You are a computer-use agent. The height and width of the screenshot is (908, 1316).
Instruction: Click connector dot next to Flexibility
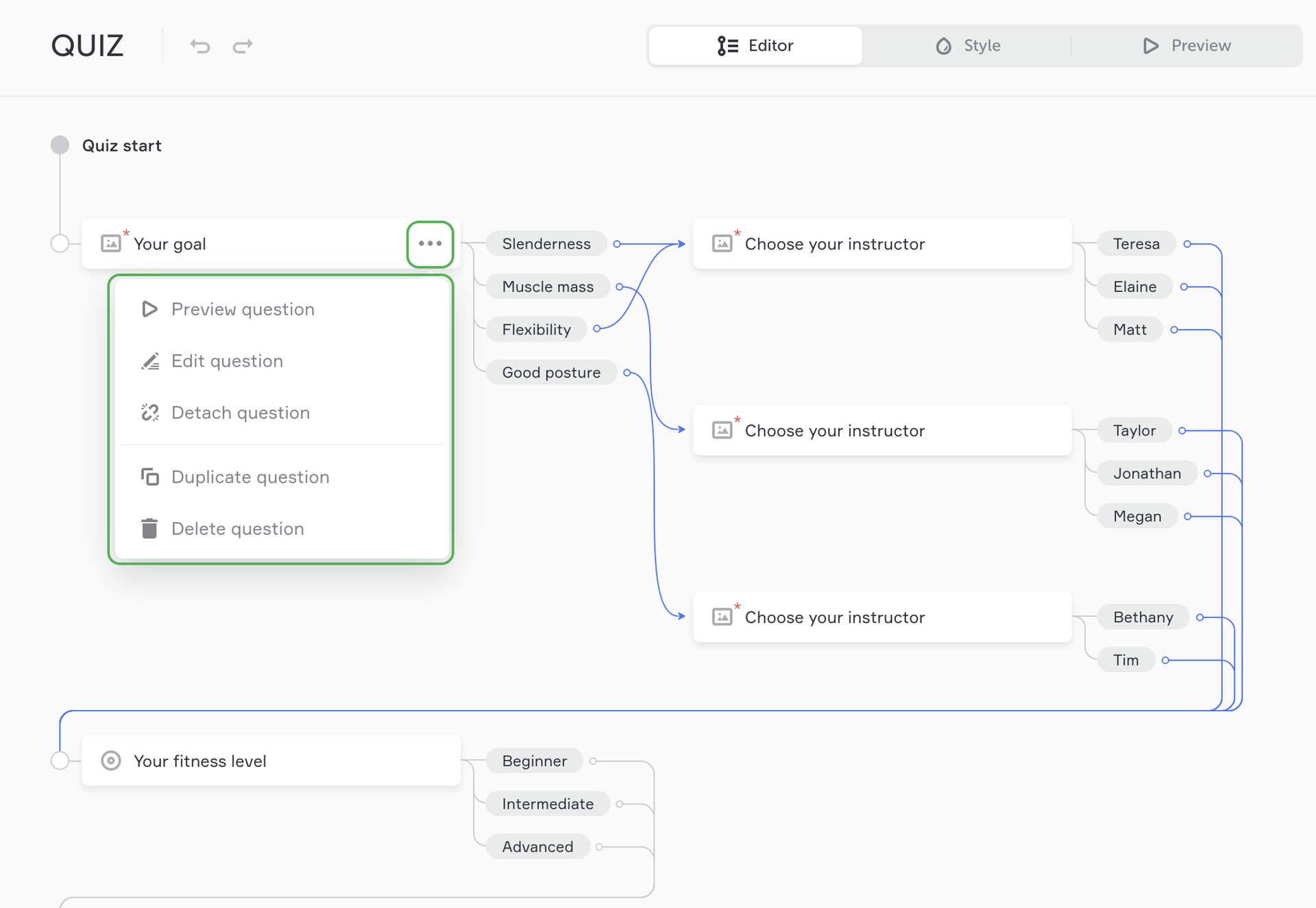(x=596, y=329)
